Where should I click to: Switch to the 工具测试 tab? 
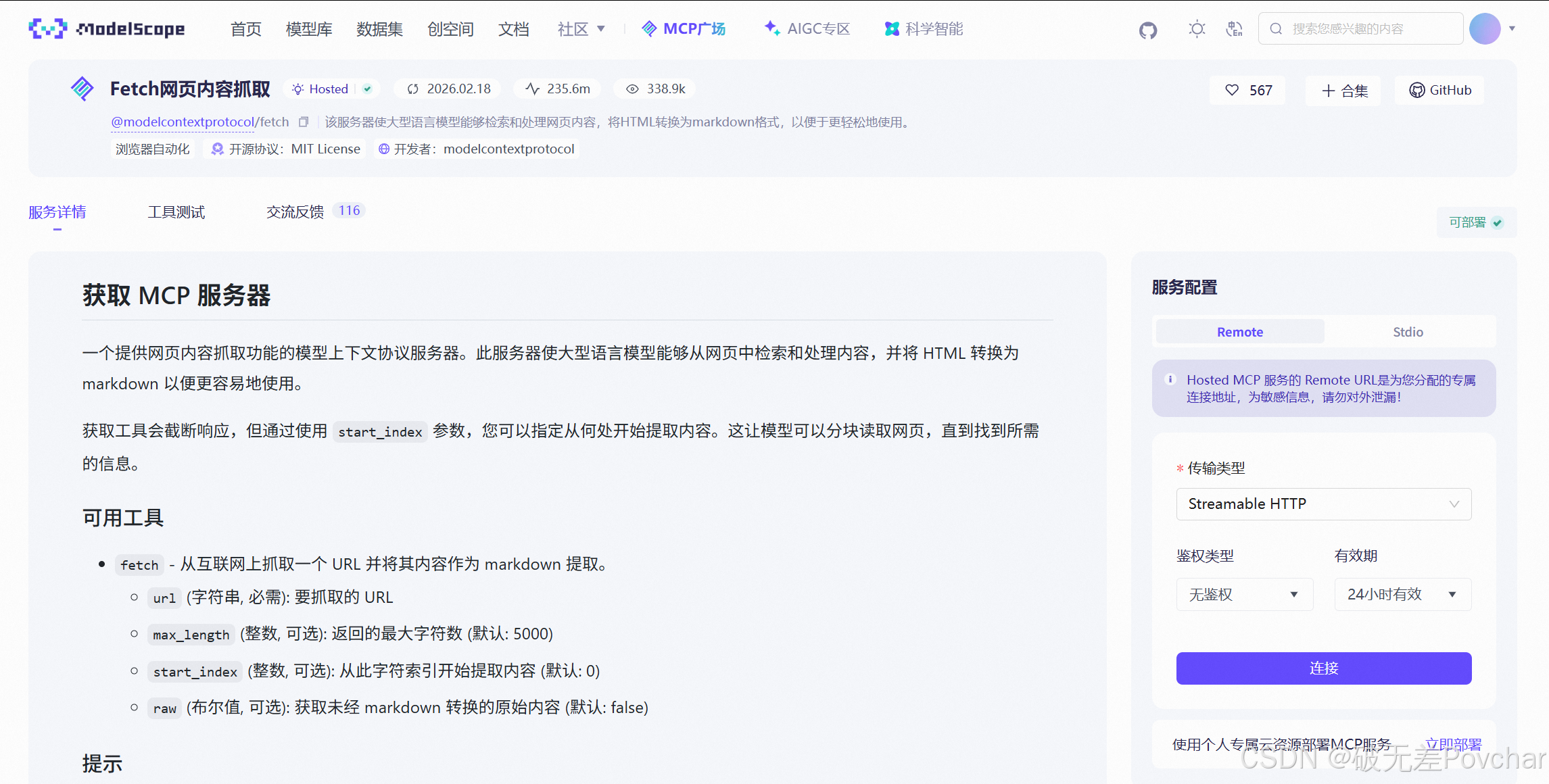coord(176,212)
